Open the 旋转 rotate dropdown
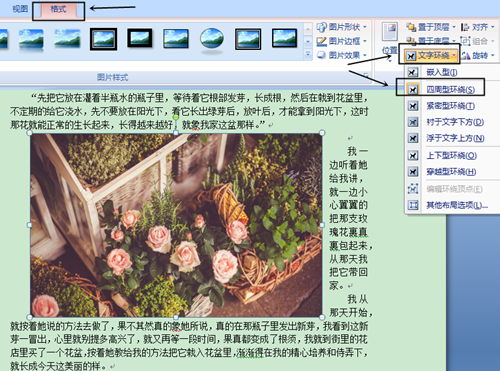 pyautogui.click(x=478, y=55)
